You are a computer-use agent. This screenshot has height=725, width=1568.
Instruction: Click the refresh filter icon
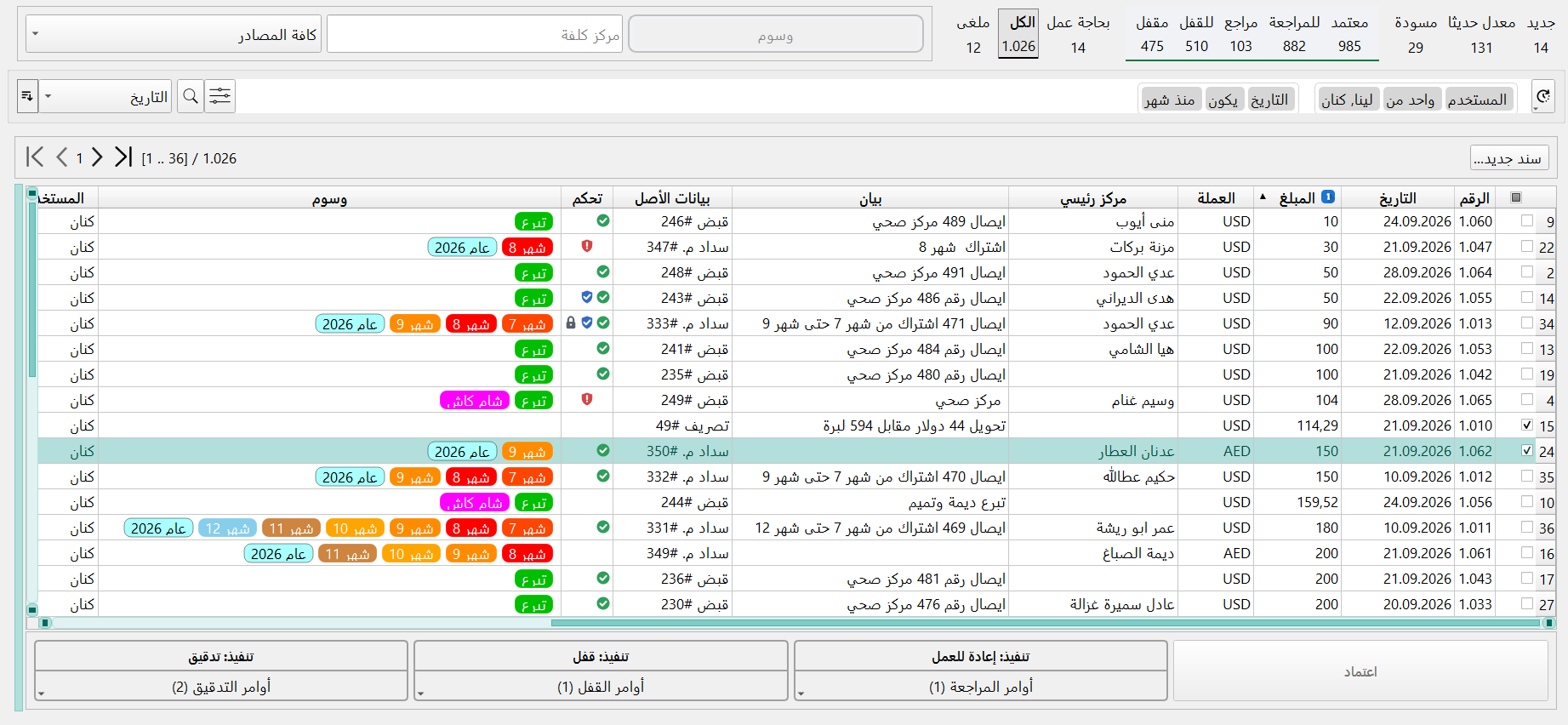[x=1543, y=97]
